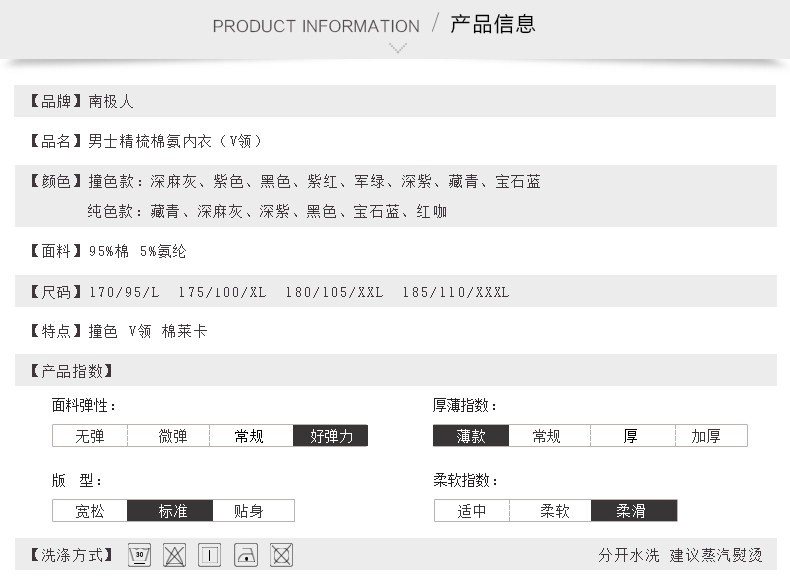Select the 无弹 elasticity option
790x580 pixels.
click(90, 436)
